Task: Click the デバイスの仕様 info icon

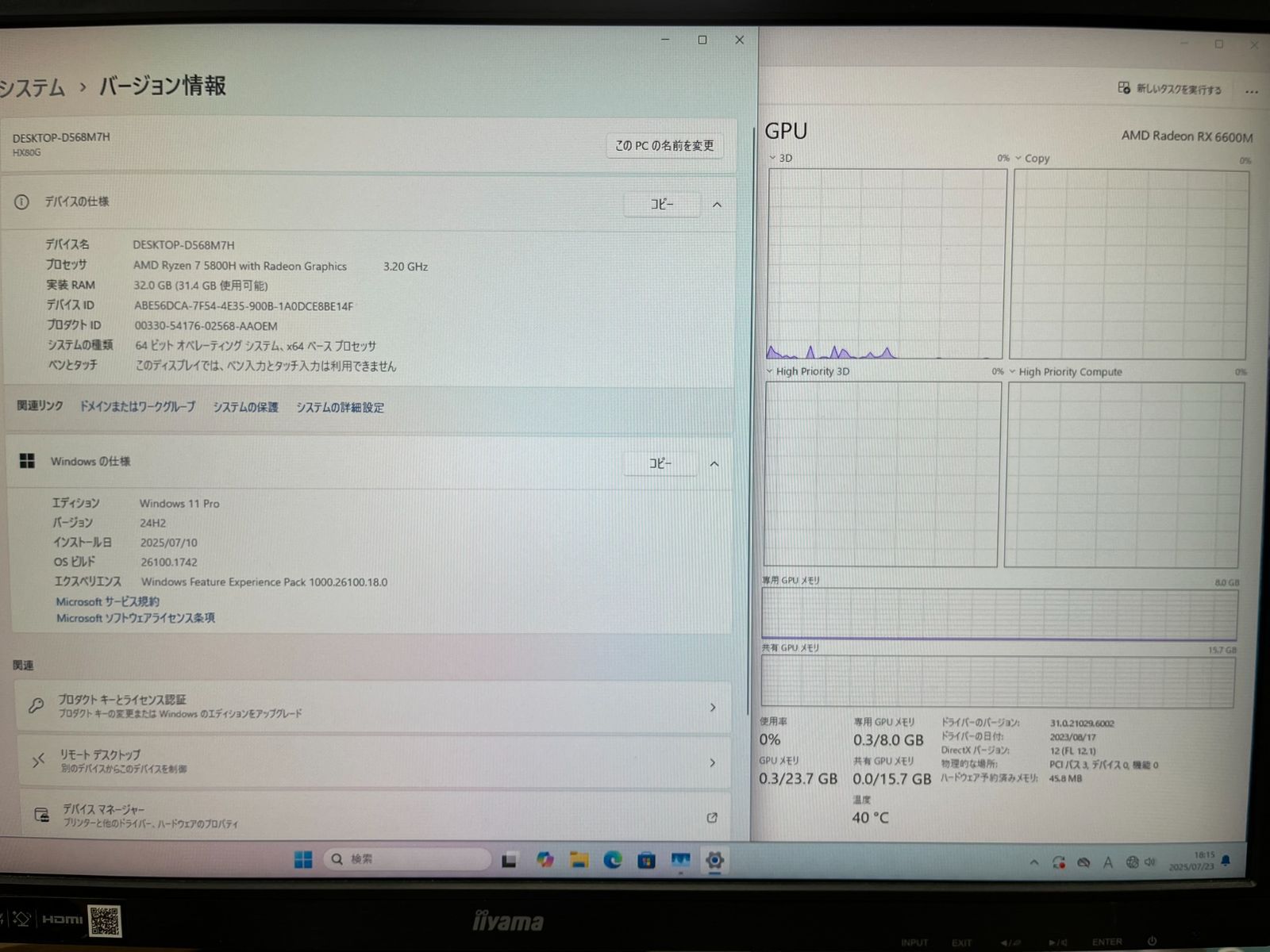Action: pyautogui.click(x=21, y=202)
